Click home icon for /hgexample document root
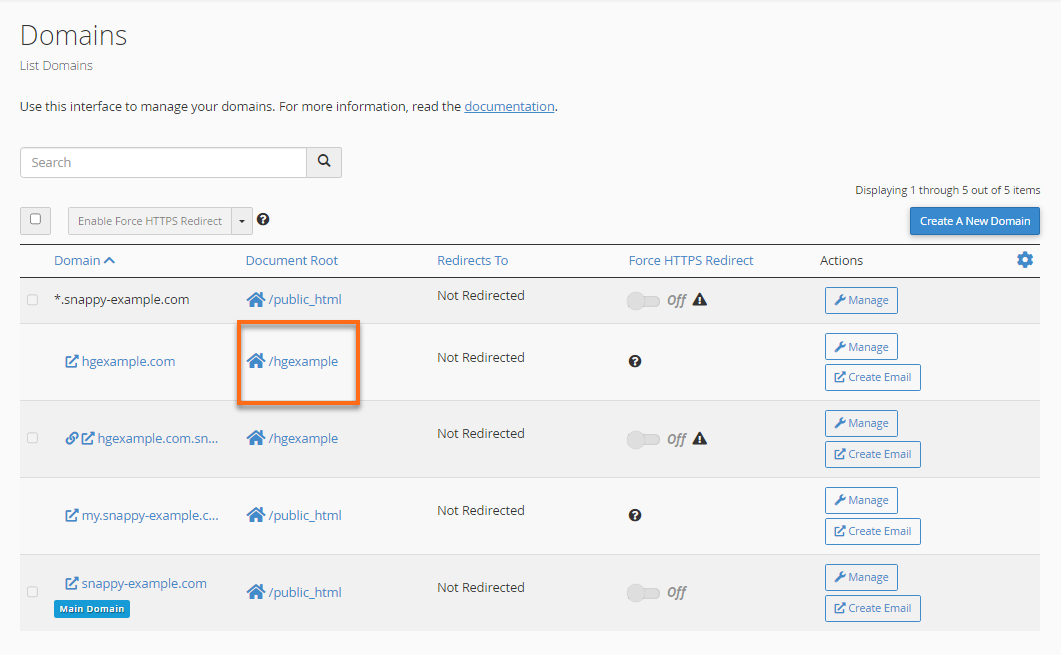This screenshot has width=1061, height=655. pos(256,361)
